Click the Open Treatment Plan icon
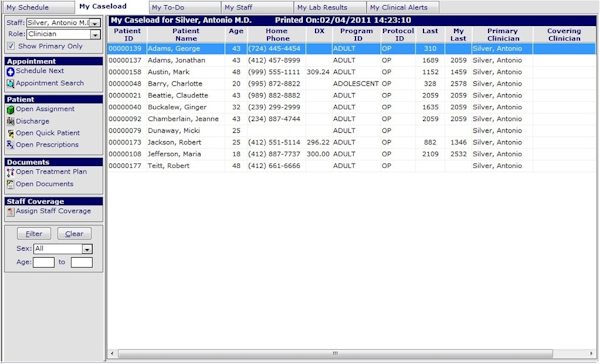Viewport: 600px width, 364px height. tap(10, 172)
